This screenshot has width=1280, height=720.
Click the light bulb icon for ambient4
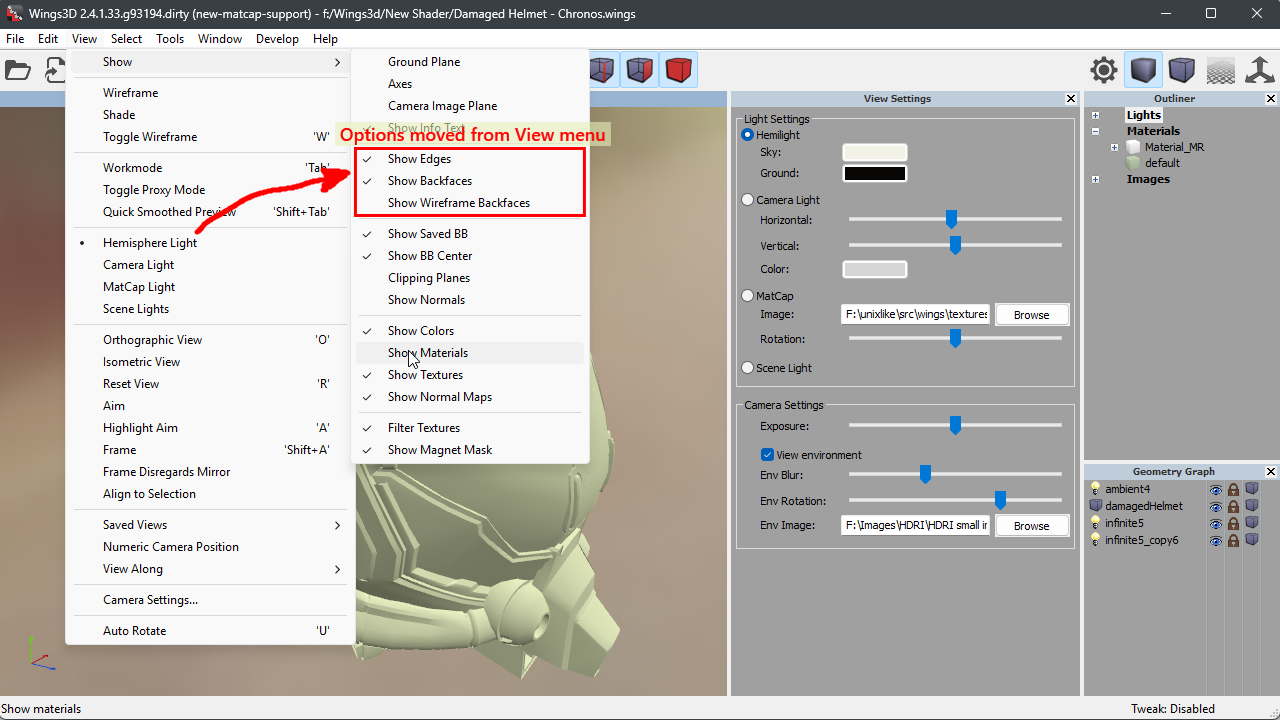tap(1095, 489)
